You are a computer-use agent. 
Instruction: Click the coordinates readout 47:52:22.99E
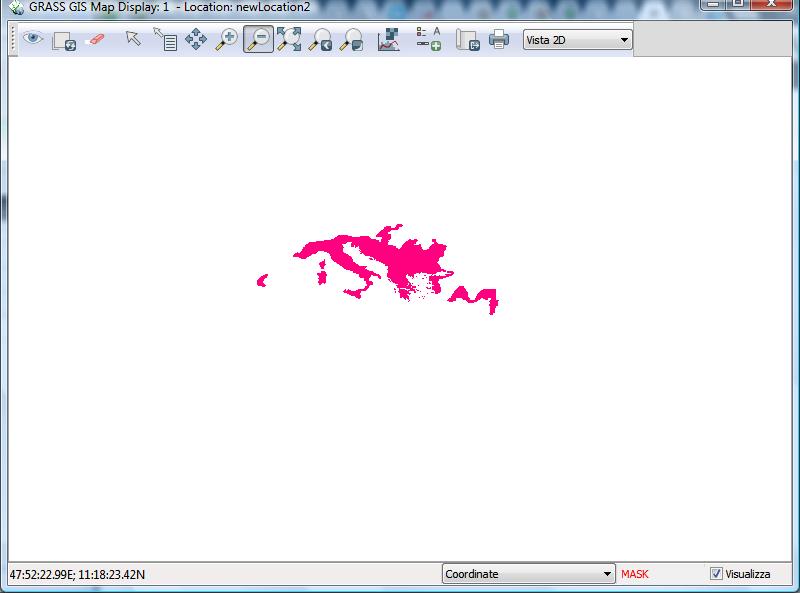[77, 575]
